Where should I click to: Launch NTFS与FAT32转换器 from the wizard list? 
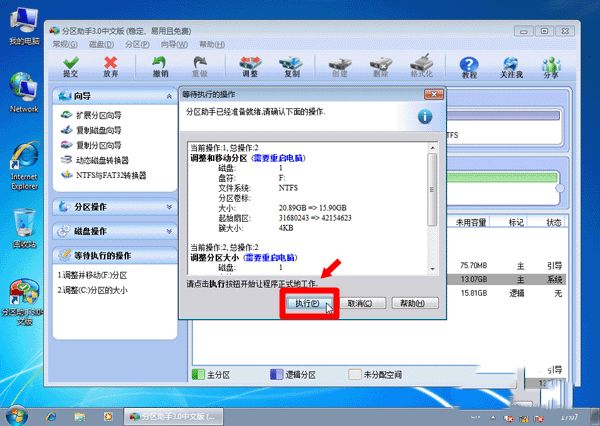click(104, 175)
